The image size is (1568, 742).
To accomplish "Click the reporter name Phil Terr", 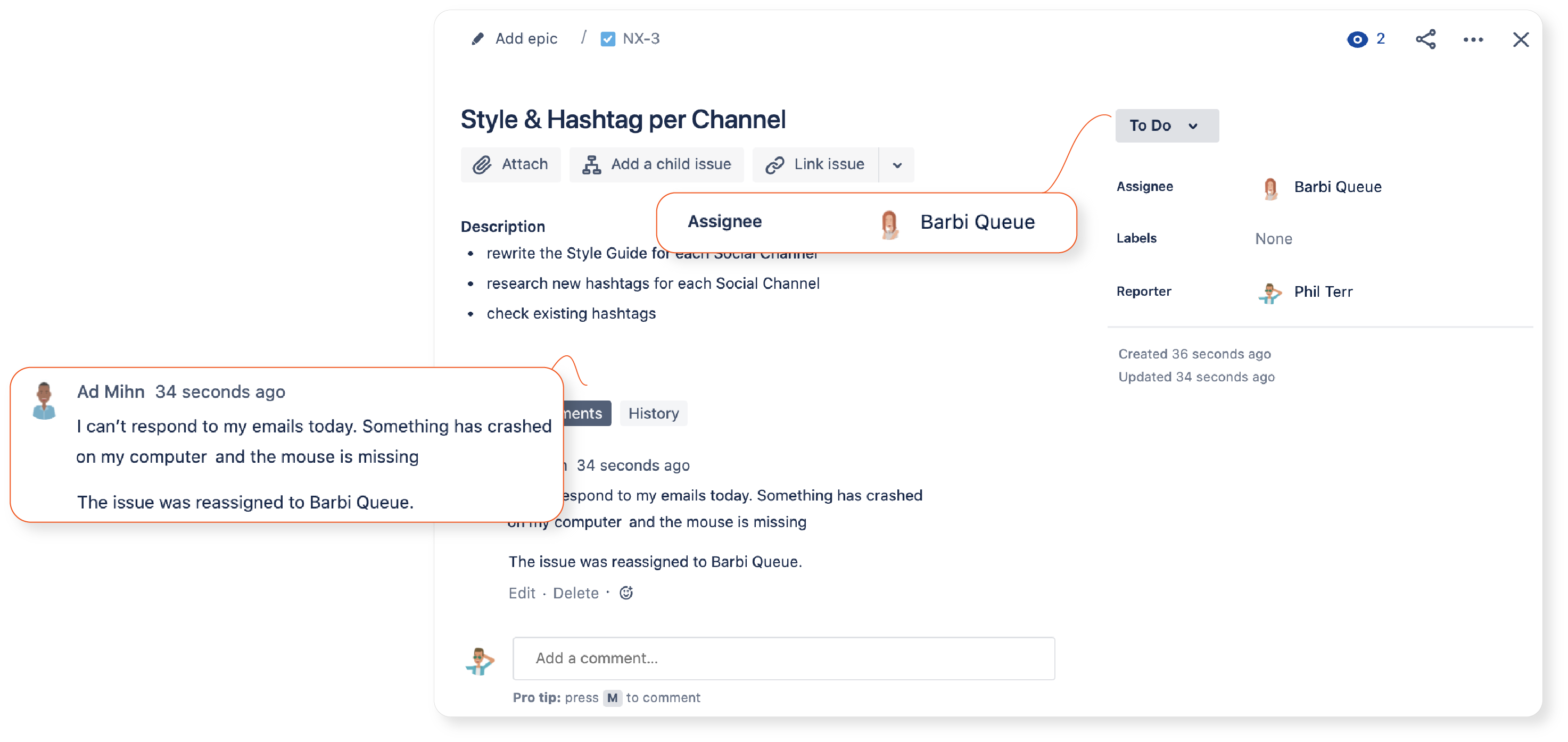I will coord(1323,291).
